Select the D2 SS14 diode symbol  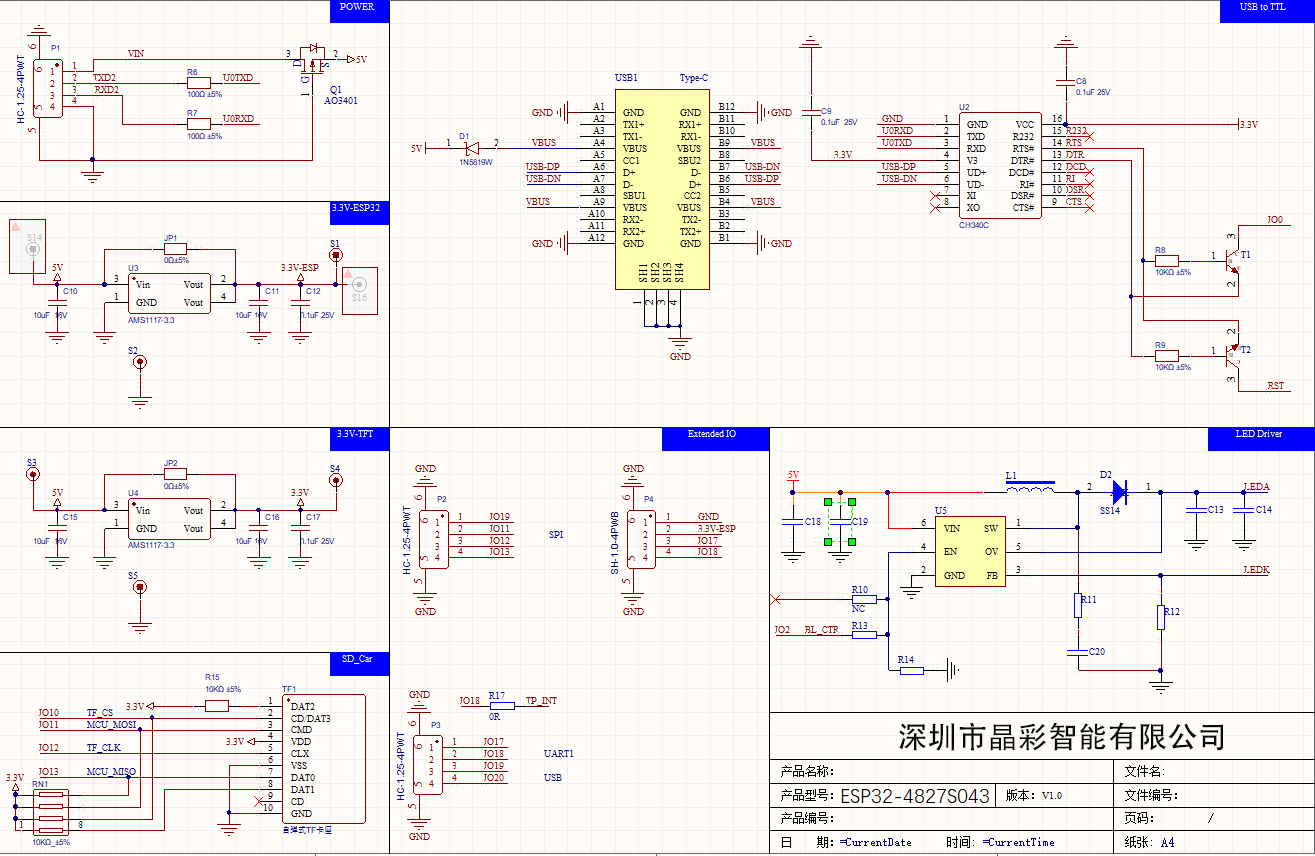(1119, 491)
